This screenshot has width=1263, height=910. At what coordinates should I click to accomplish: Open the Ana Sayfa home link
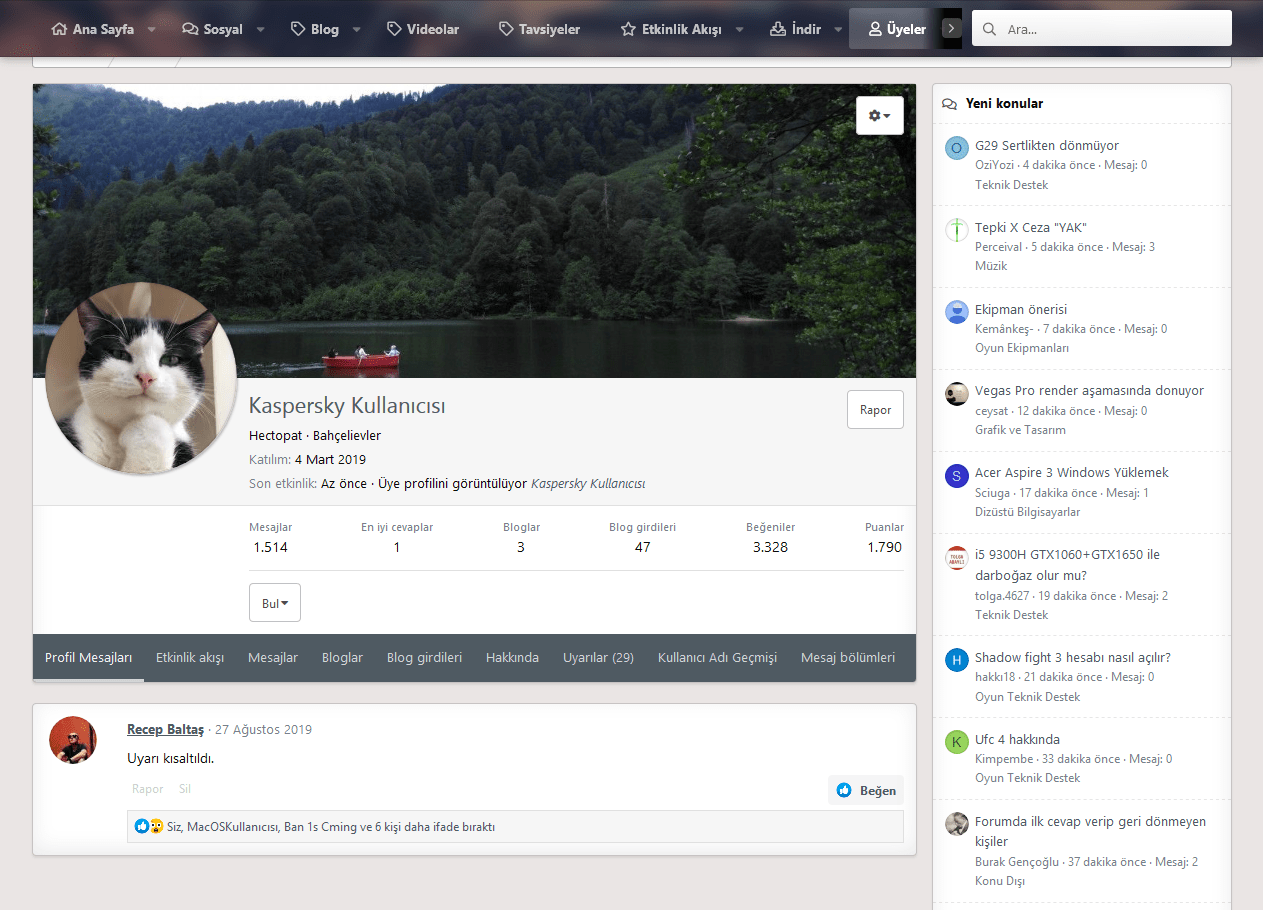click(92, 29)
